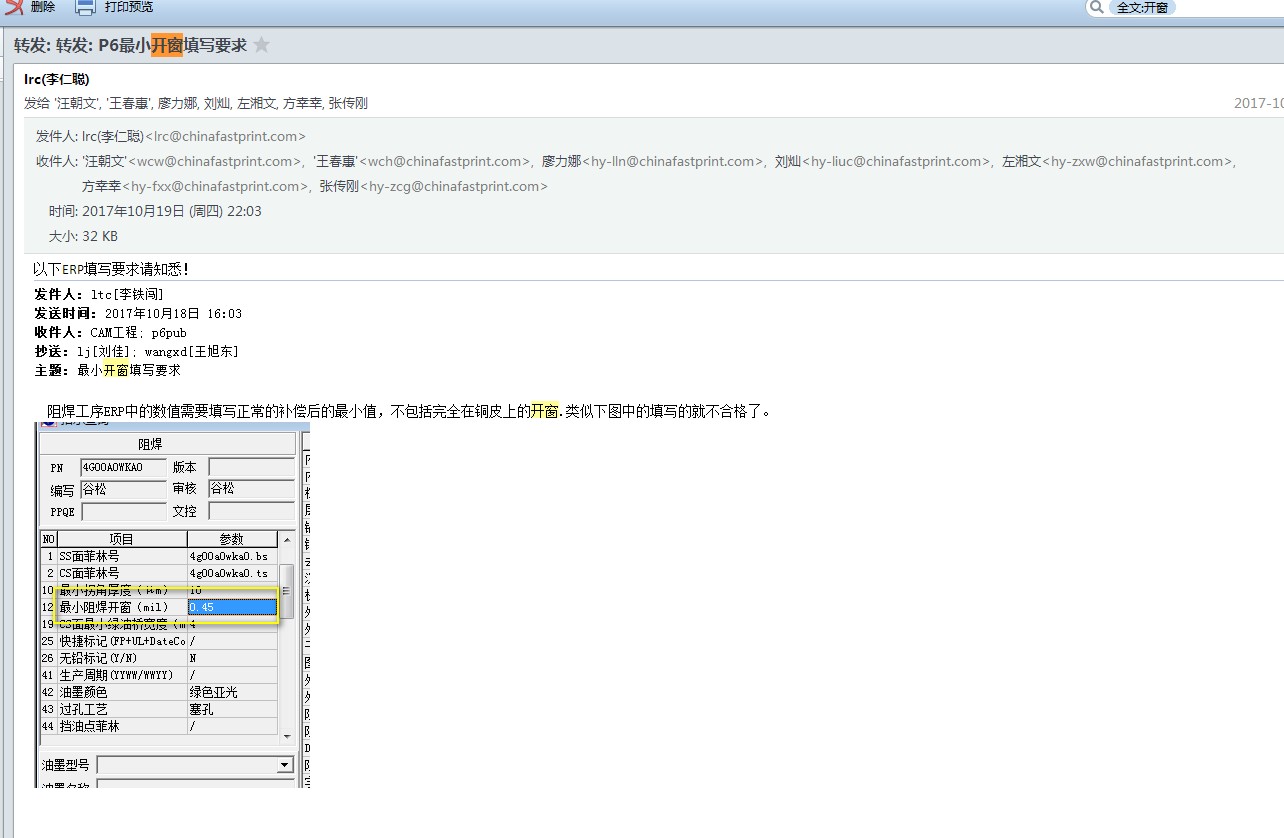Star the email with the gray star icon
The image size is (1284, 838).
[x=262, y=45]
